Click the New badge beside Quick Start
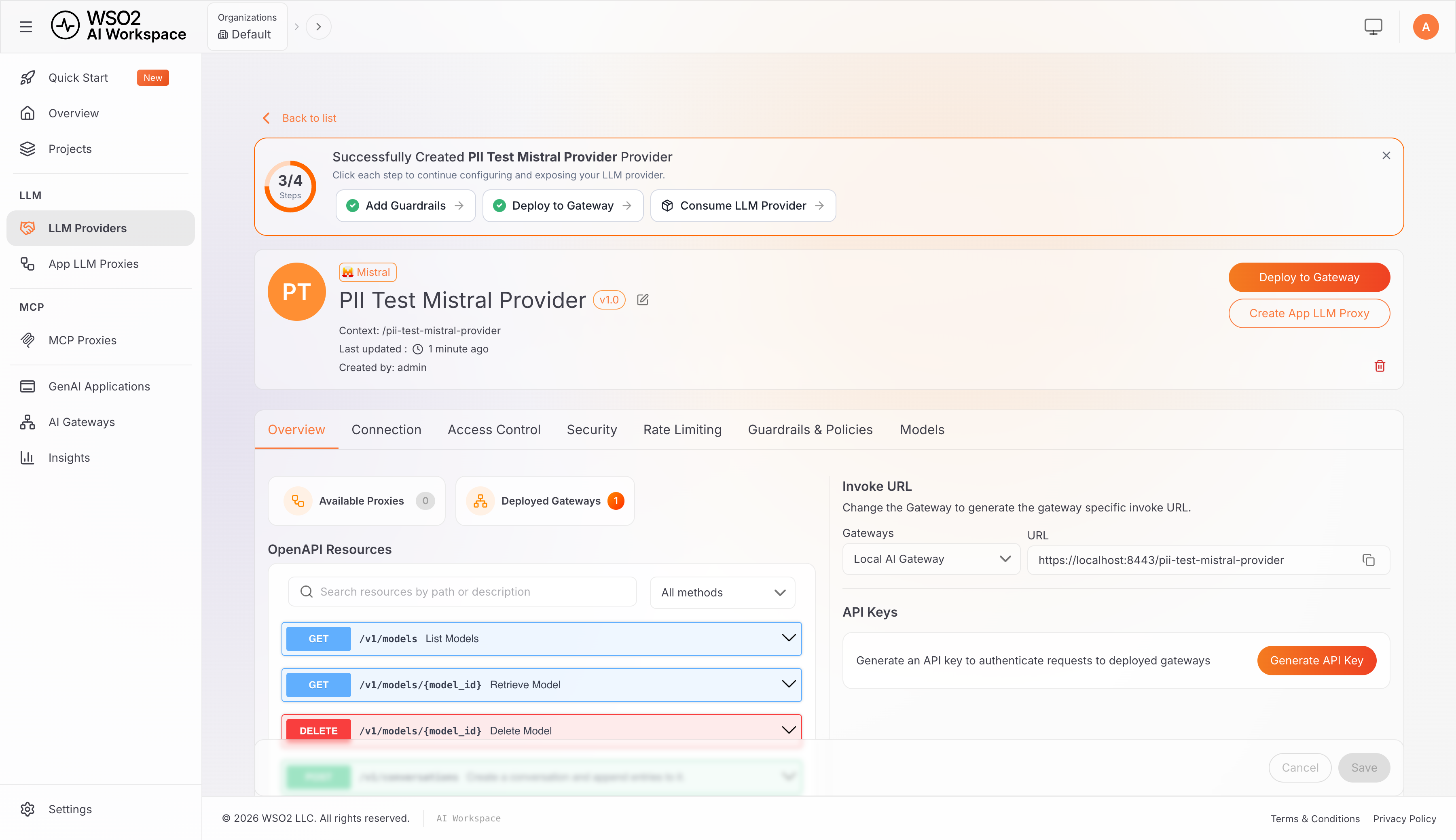The image size is (1456, 840). (x=153, y=78)
